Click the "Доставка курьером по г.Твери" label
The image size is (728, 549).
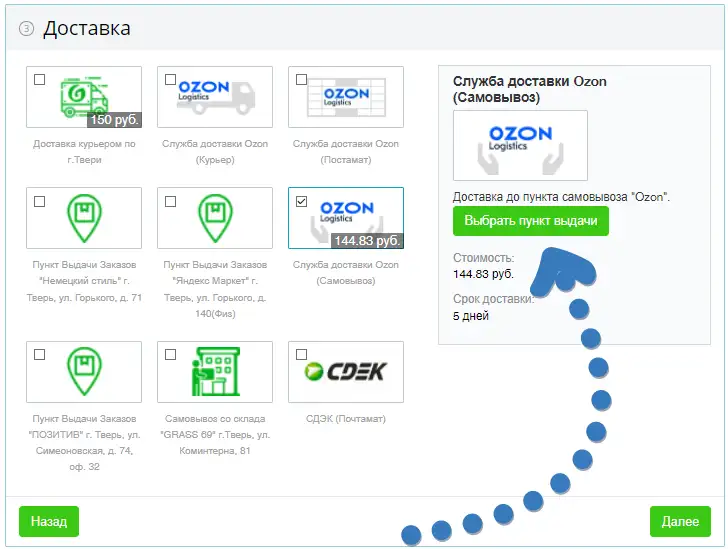[84, 152]
